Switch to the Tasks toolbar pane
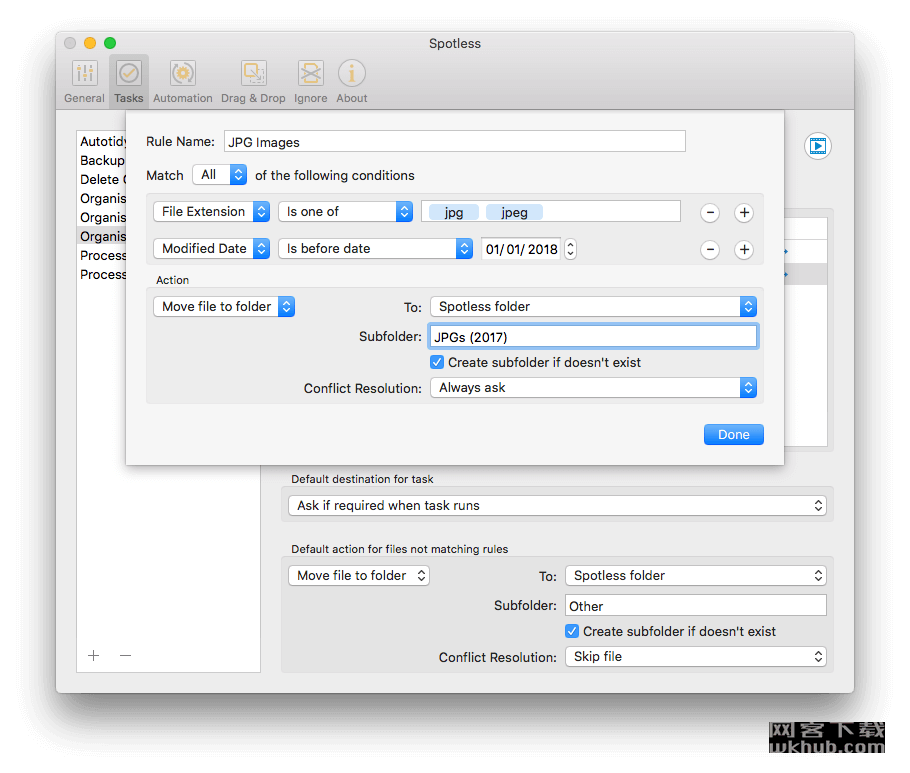Viewport: 910px width, 773px height. (x=128, y=81)
